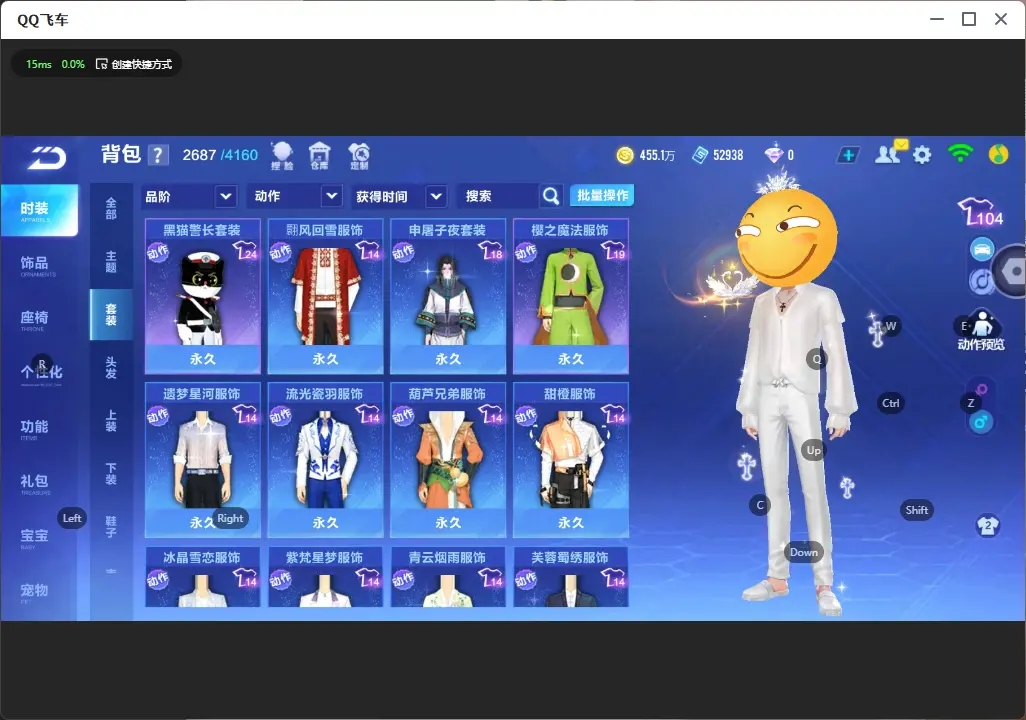This screenshot has width=1026, height=720.
Task: Open the yellow music note icon
Action: [998, 154]
